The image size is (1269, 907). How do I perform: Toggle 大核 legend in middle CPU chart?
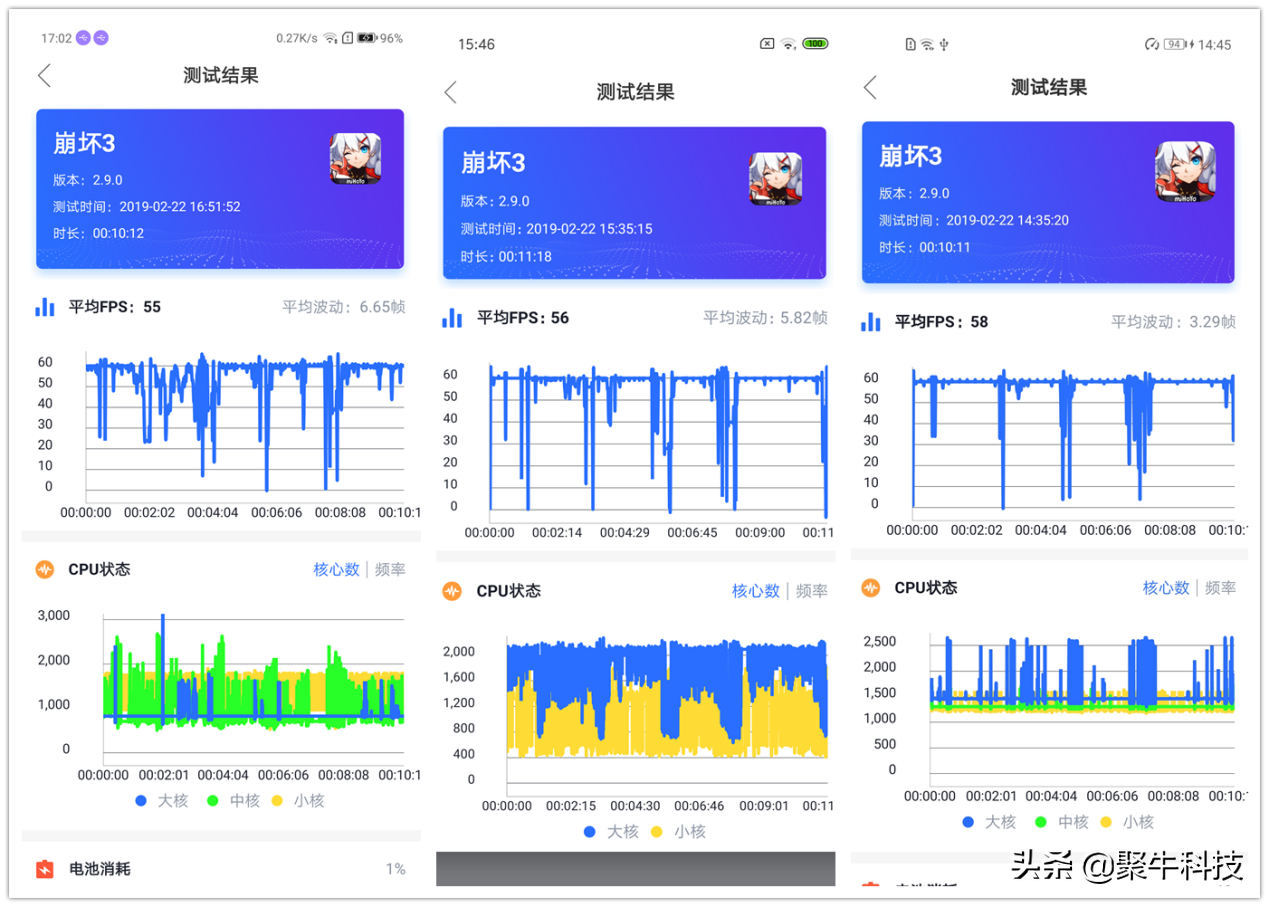click(611, 832)
